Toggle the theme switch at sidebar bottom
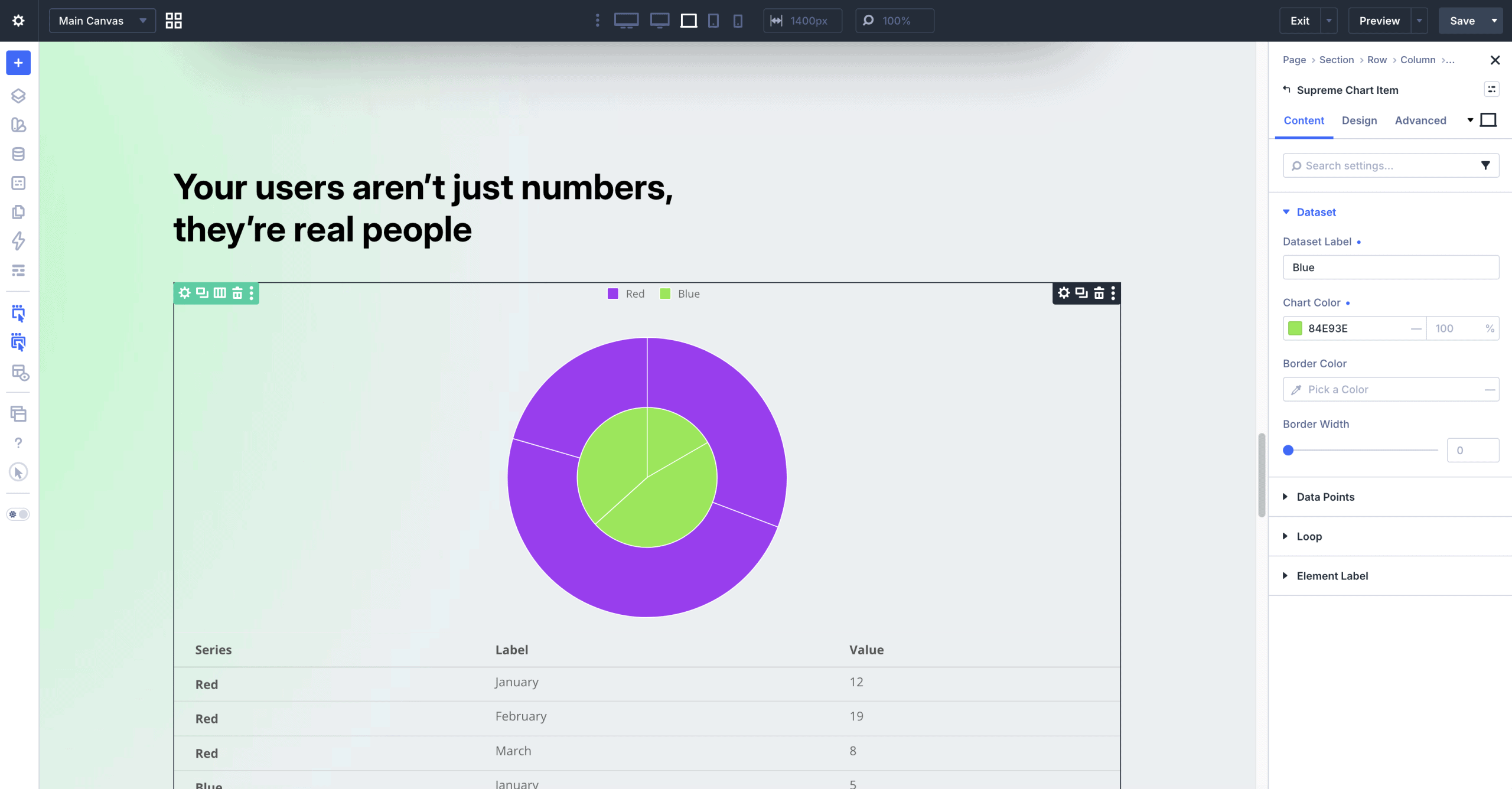Viewport: 1512px width, 789px height. [18, 514]
